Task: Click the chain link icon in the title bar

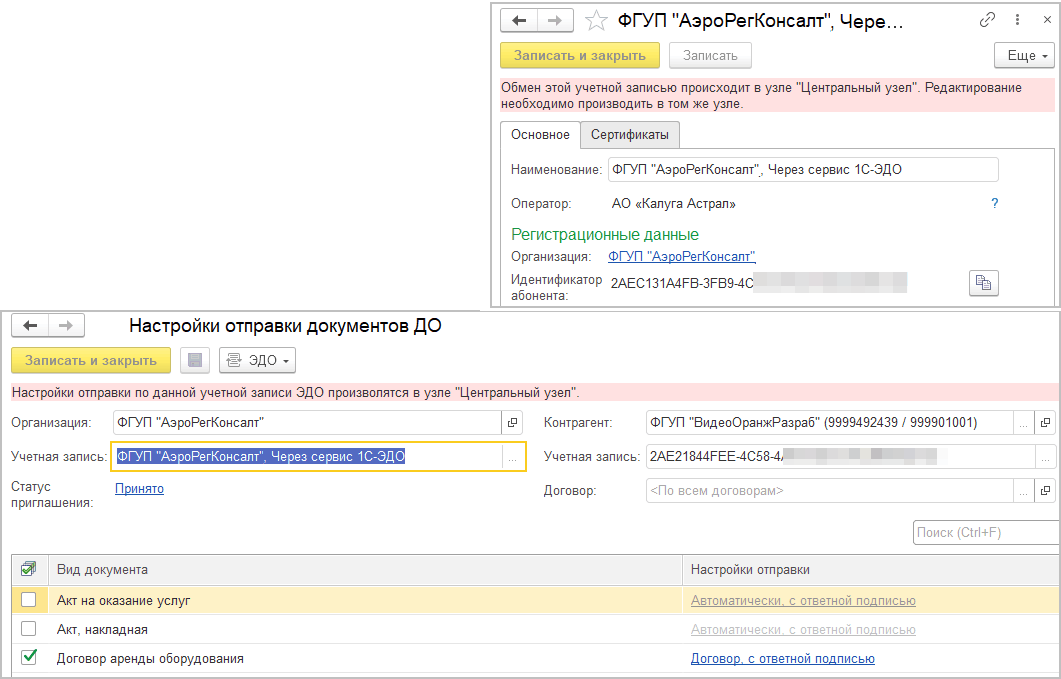Action: (988, 20)
